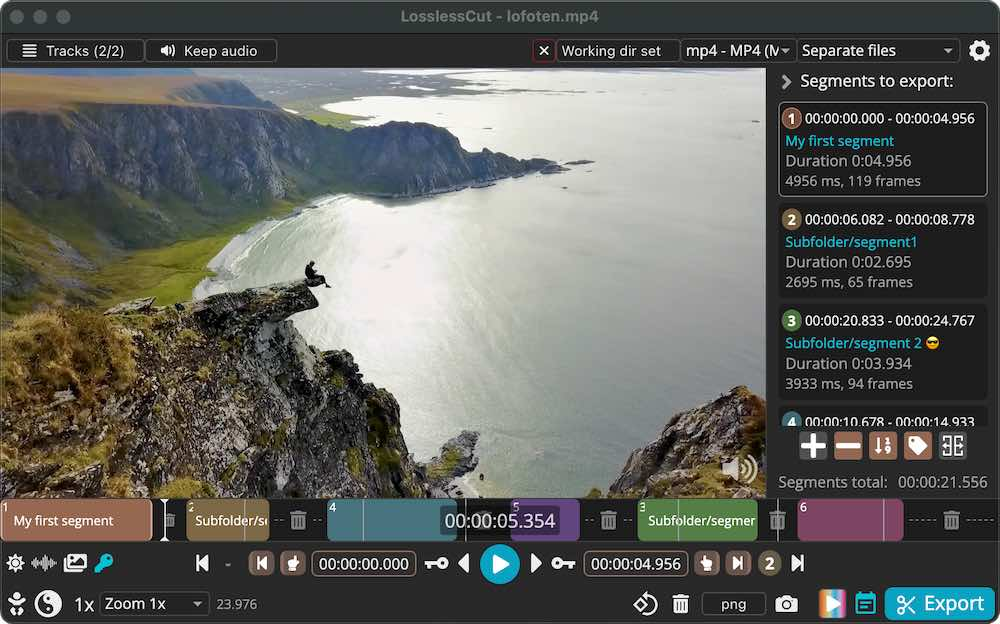The width and height of the screenshot is (1000, 624).
Task: Collapse the Segments to export panel
Action: click(786, 81)
